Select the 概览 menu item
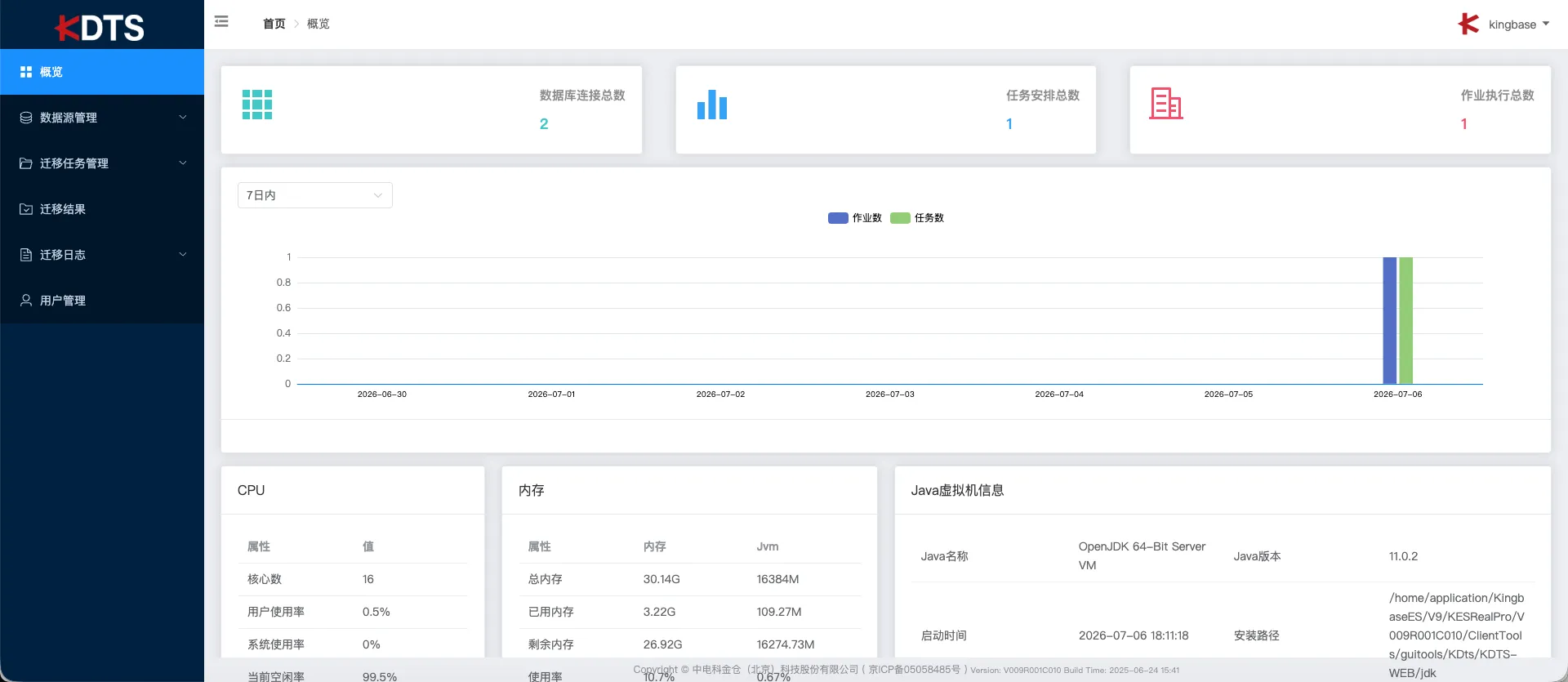 [x=102, y=72]
